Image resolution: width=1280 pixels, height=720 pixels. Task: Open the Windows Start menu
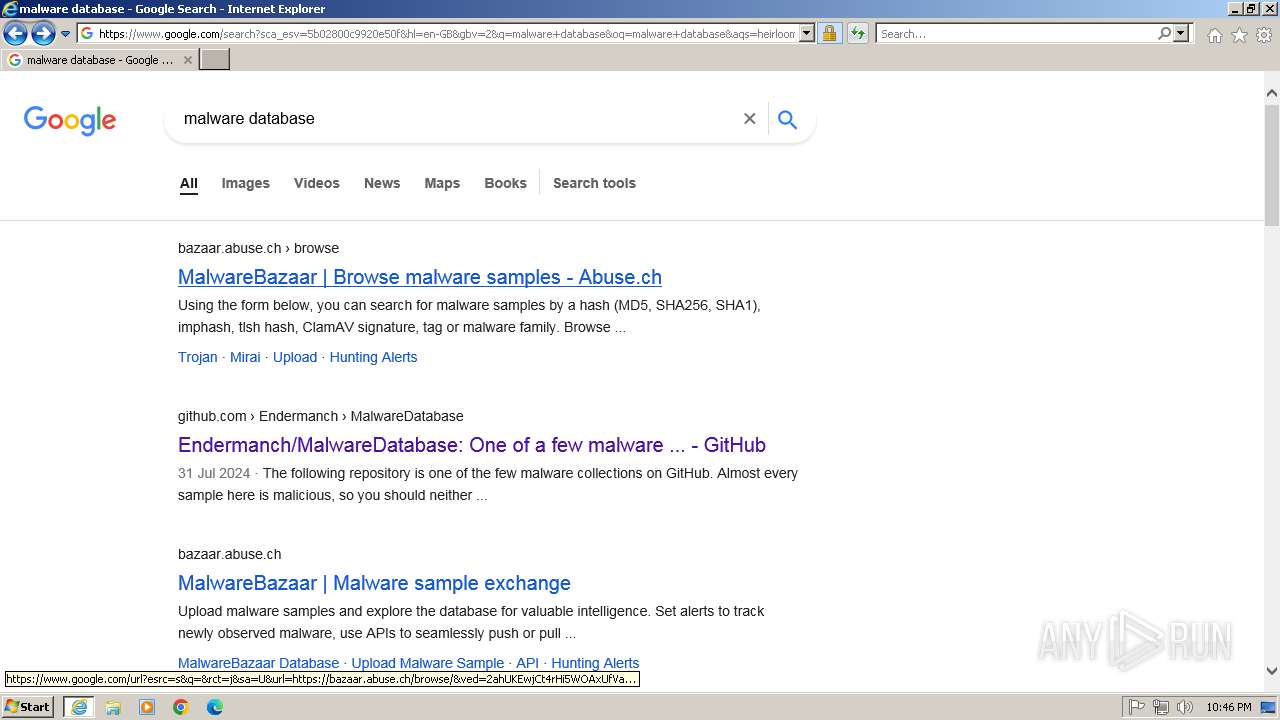pos(27,707)
